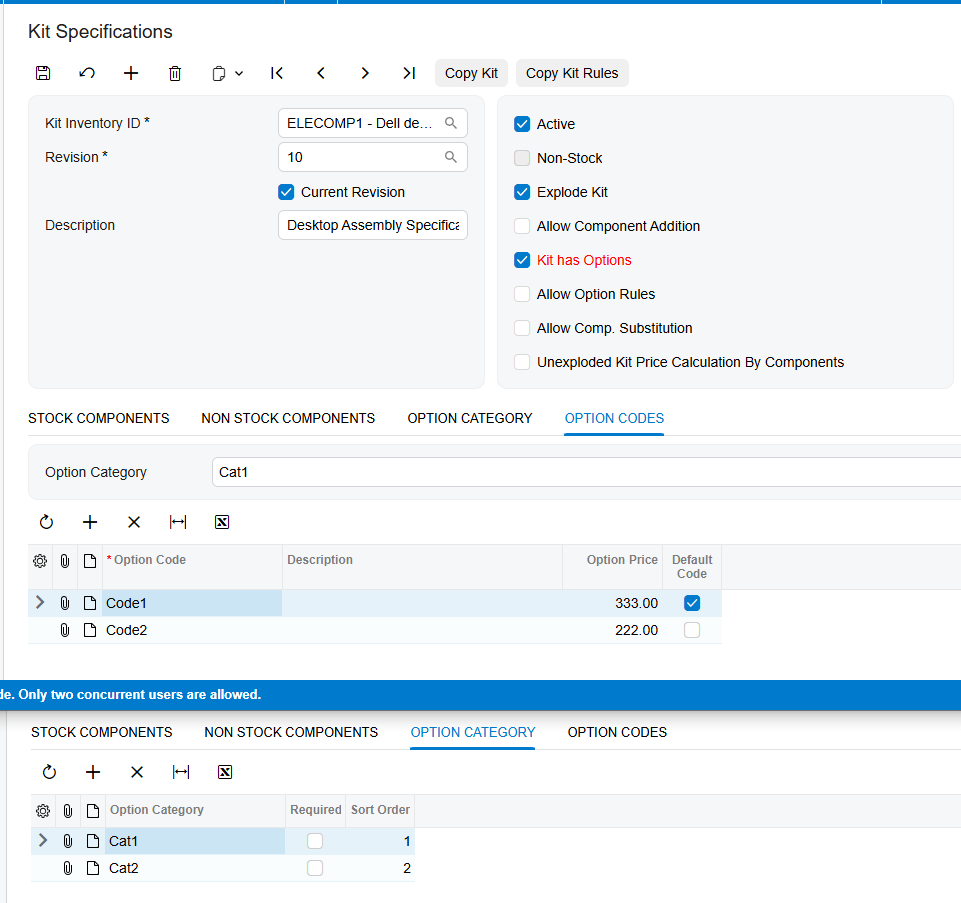Toggle the Explode Kit checkbox

point(522,192)
